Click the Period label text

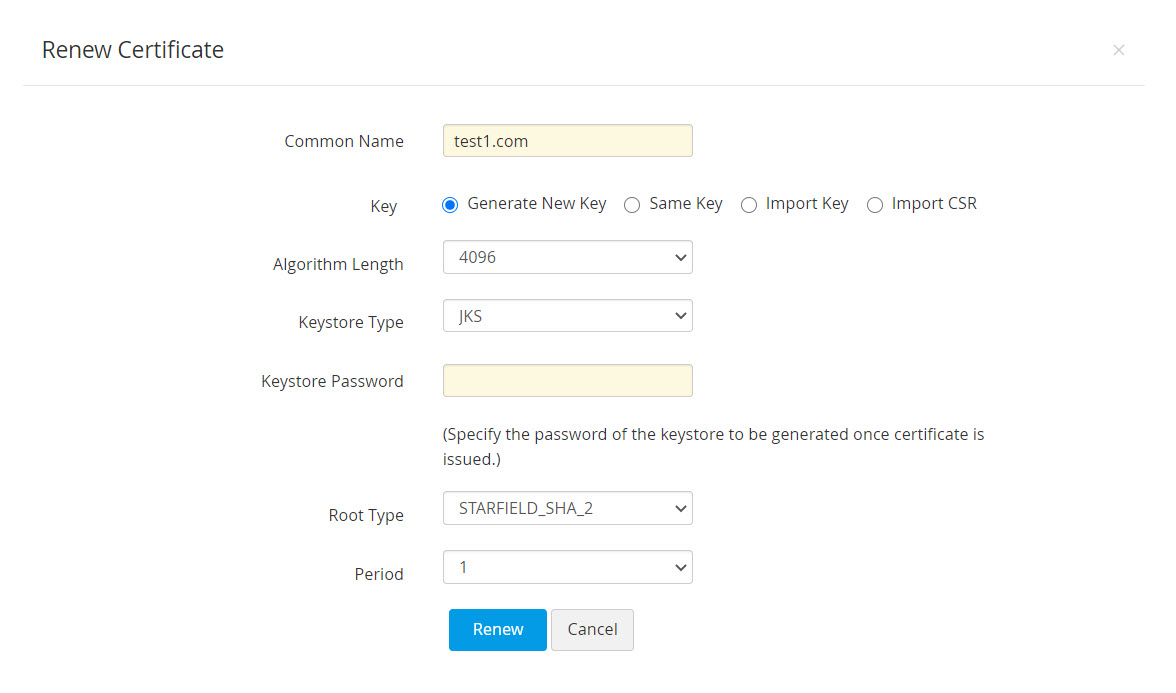click(379, 574)
